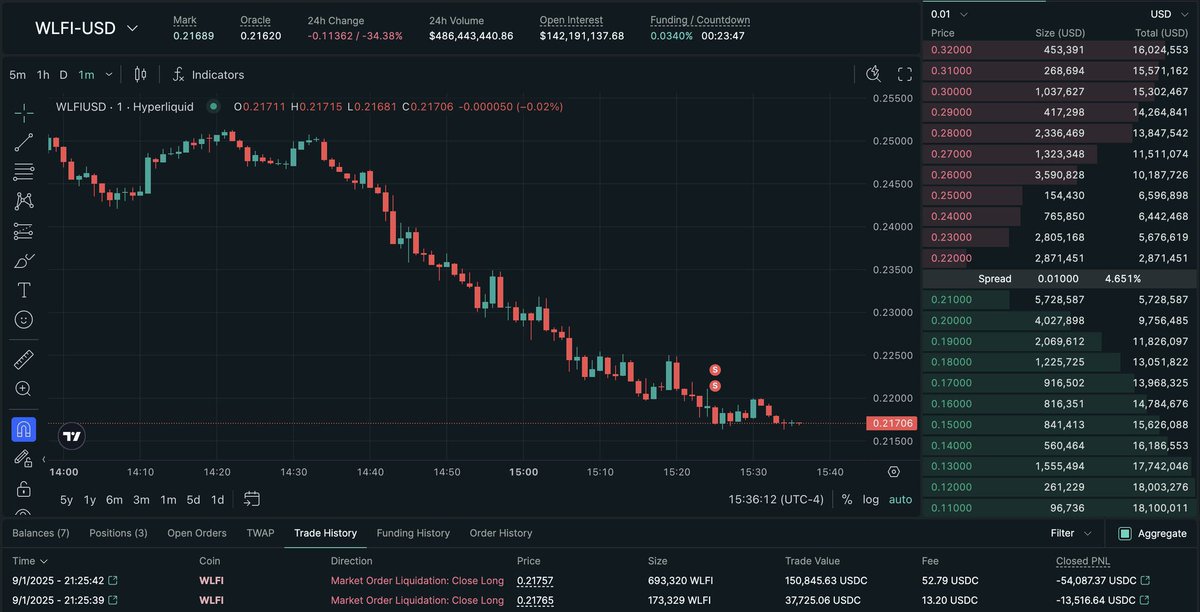Open the go-to-date calendar icon
The height and width of the screenshot is (612, 1200).
tap(252, 499)
